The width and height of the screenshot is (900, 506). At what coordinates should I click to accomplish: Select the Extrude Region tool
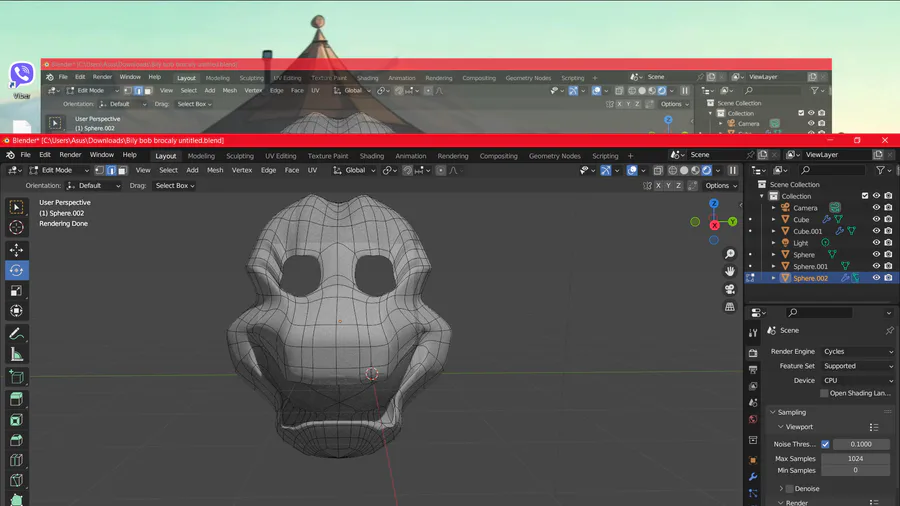[x=16, y=399]
